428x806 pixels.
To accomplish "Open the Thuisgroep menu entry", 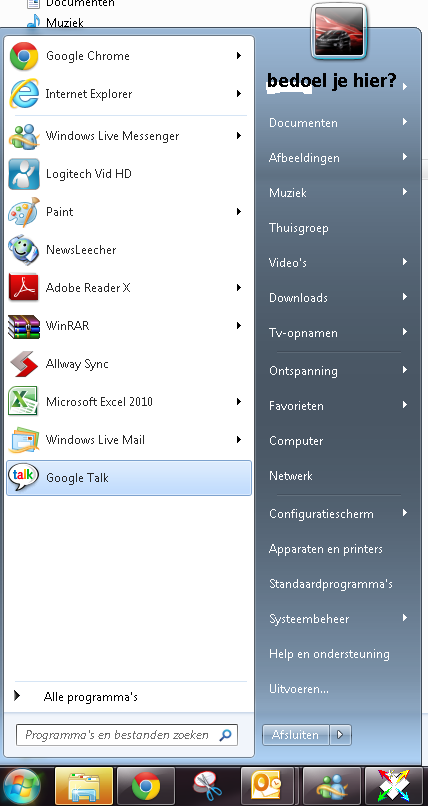I will (x=299, y=228).
